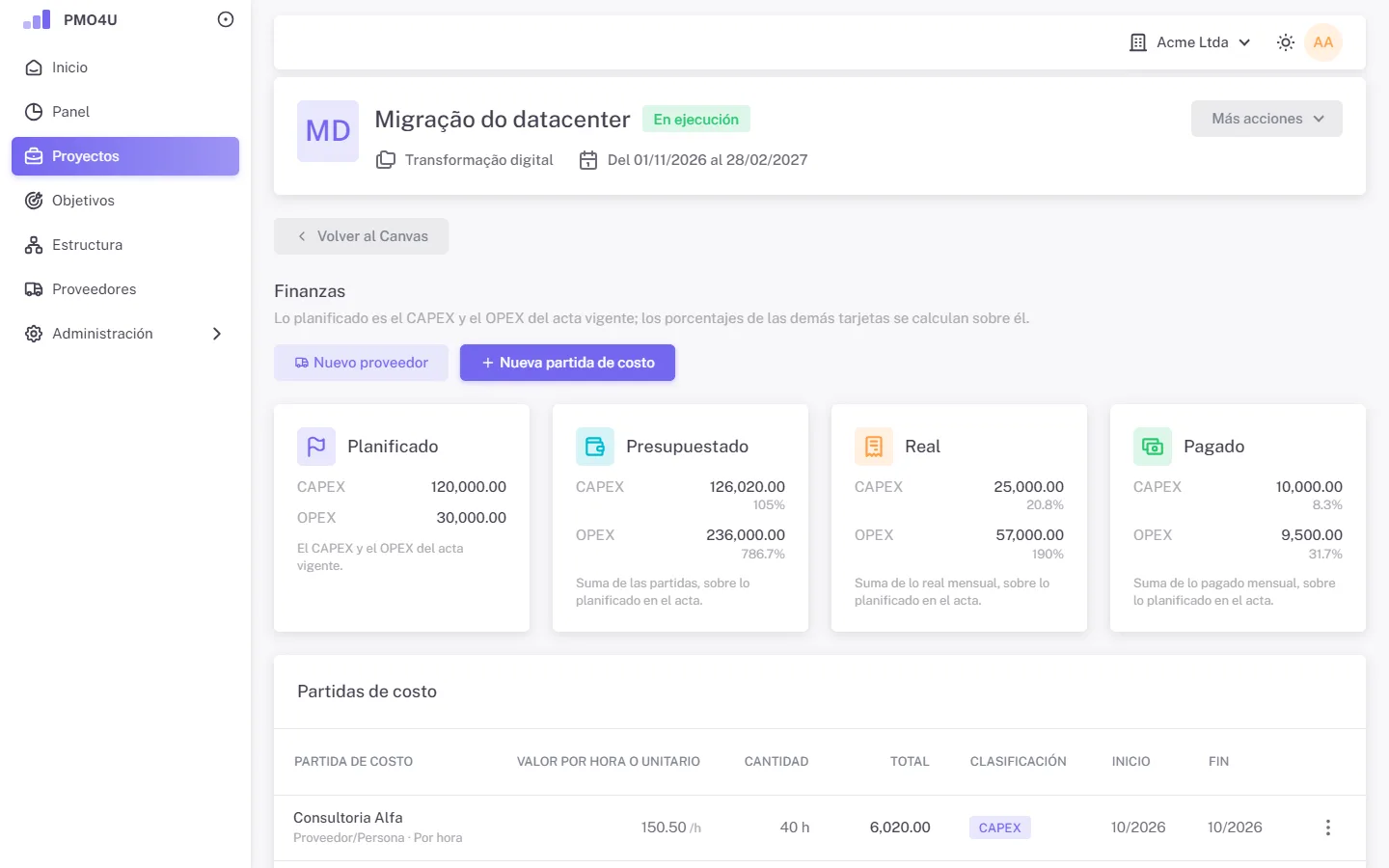
Task: Open row options for Consultoria Alfa
Action: [x=1328, y=827]
